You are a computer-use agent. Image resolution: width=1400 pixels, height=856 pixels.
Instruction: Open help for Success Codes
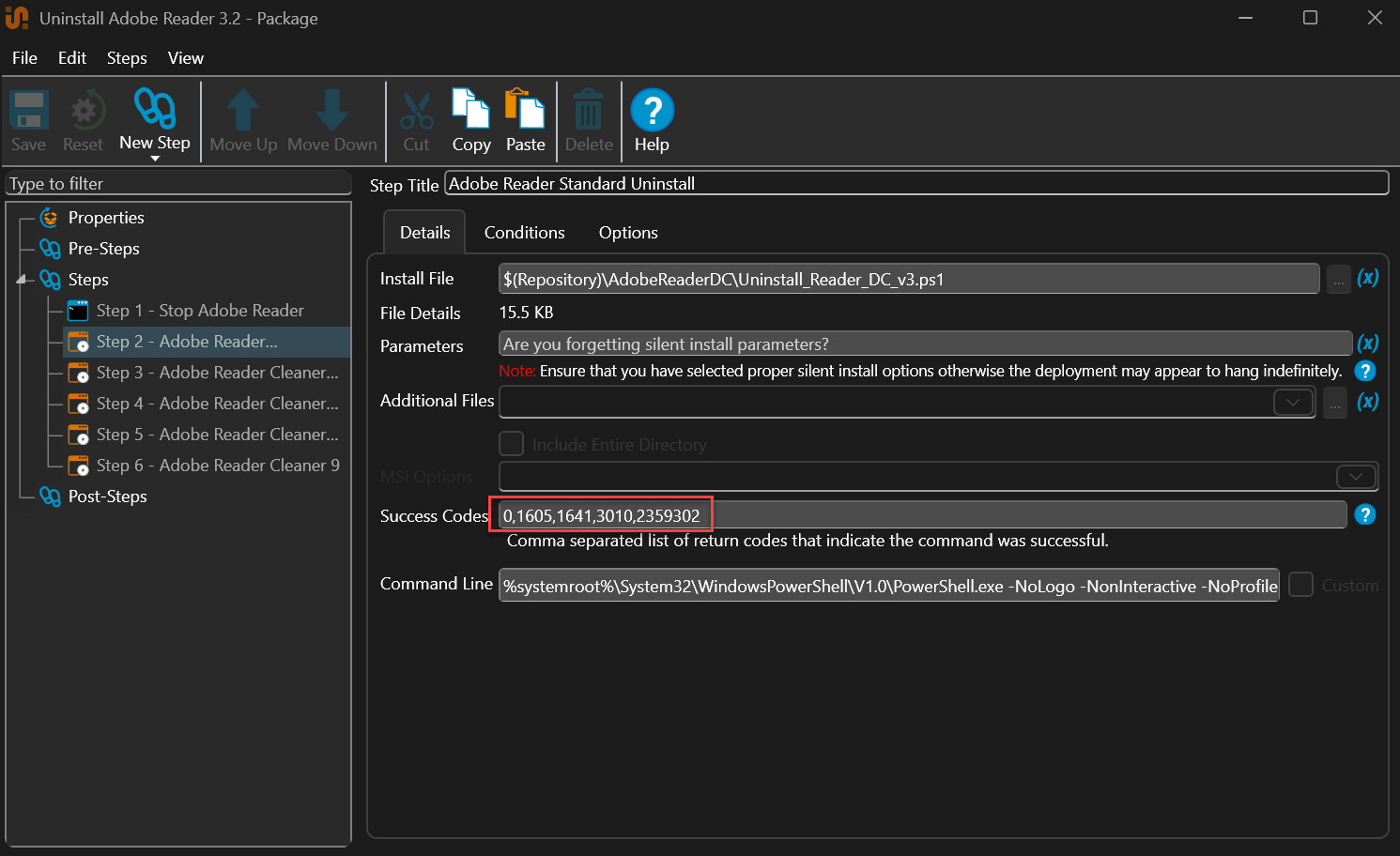coord(1365,514)
